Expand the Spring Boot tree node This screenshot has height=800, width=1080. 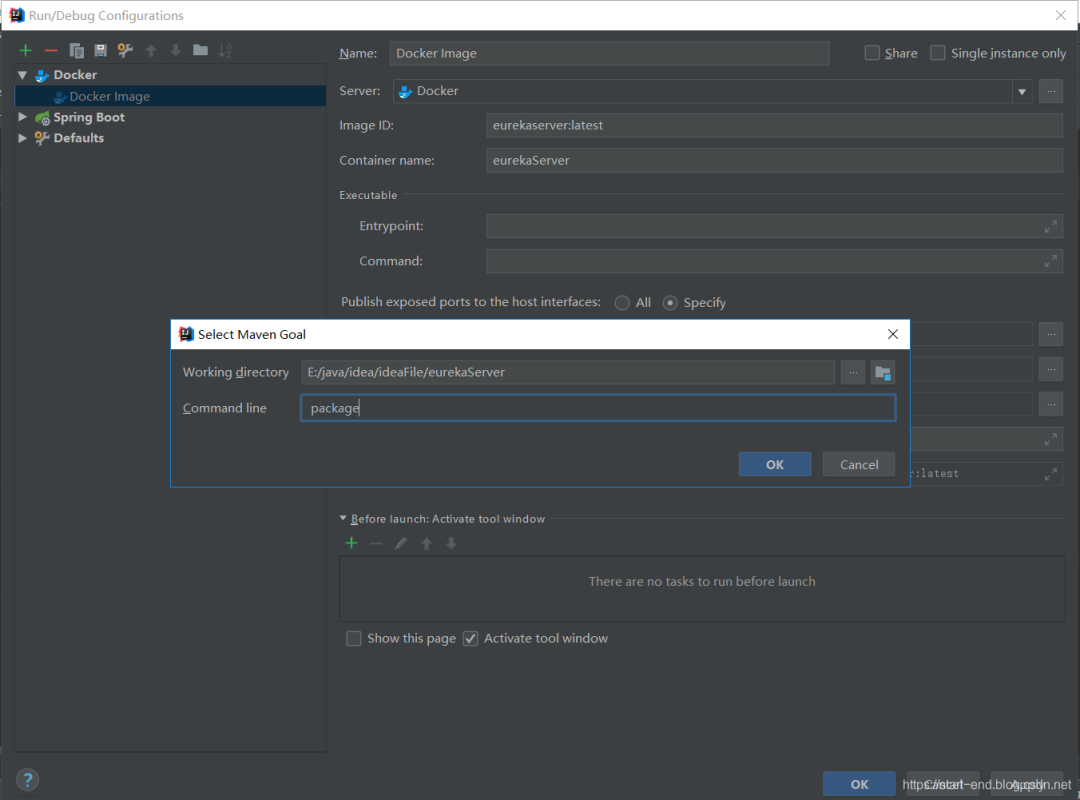pyautogui.click(x=22, y=116)
